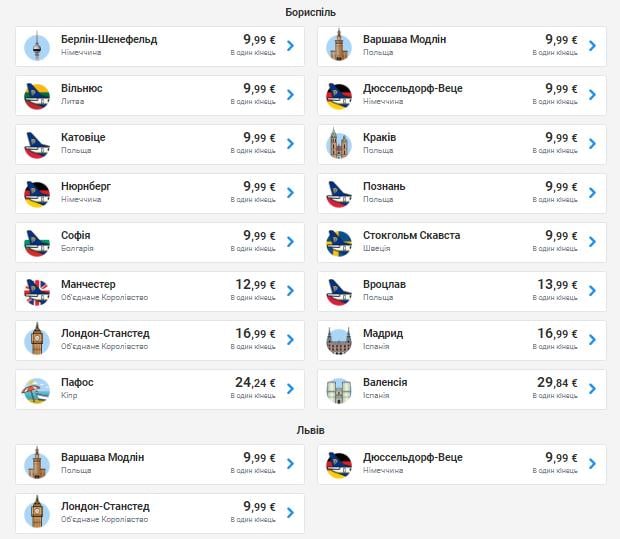The image size is (620, 539).
Task: Click the Пафос beach umbrella icon
Action: coord(37,389)
